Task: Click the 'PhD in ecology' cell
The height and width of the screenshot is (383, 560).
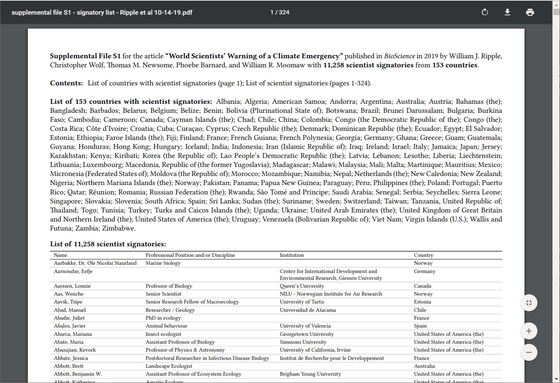Action: [x=163, y=318]
